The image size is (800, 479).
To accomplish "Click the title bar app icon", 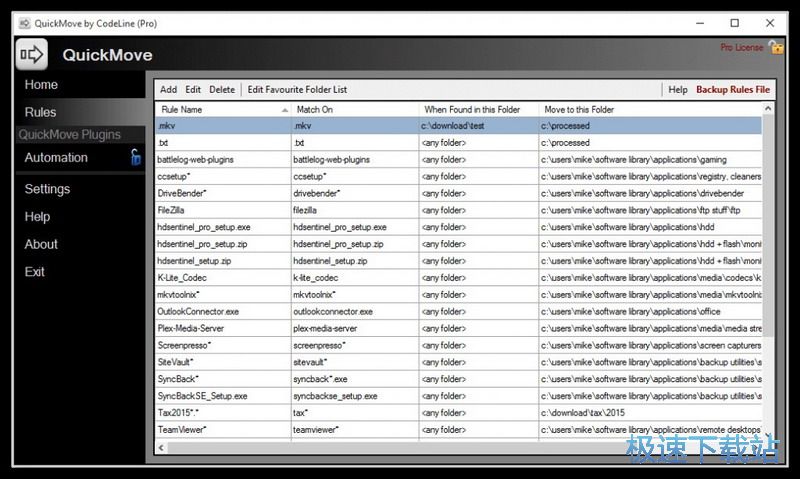I will (x=23, y=22).
